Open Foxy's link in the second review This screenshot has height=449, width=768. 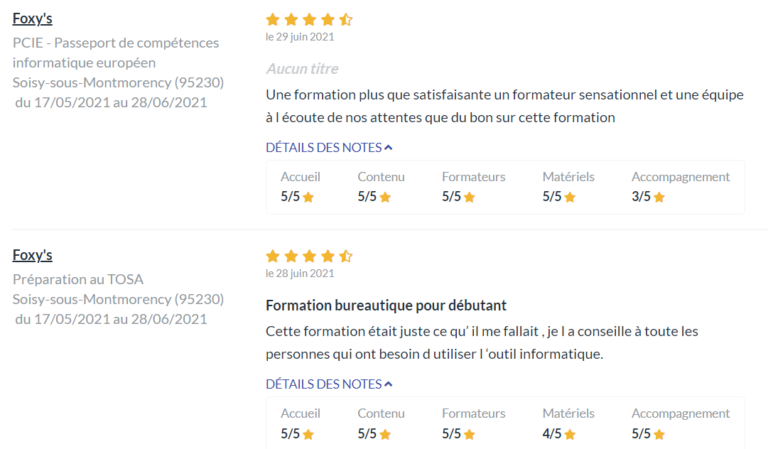(32, 255)
